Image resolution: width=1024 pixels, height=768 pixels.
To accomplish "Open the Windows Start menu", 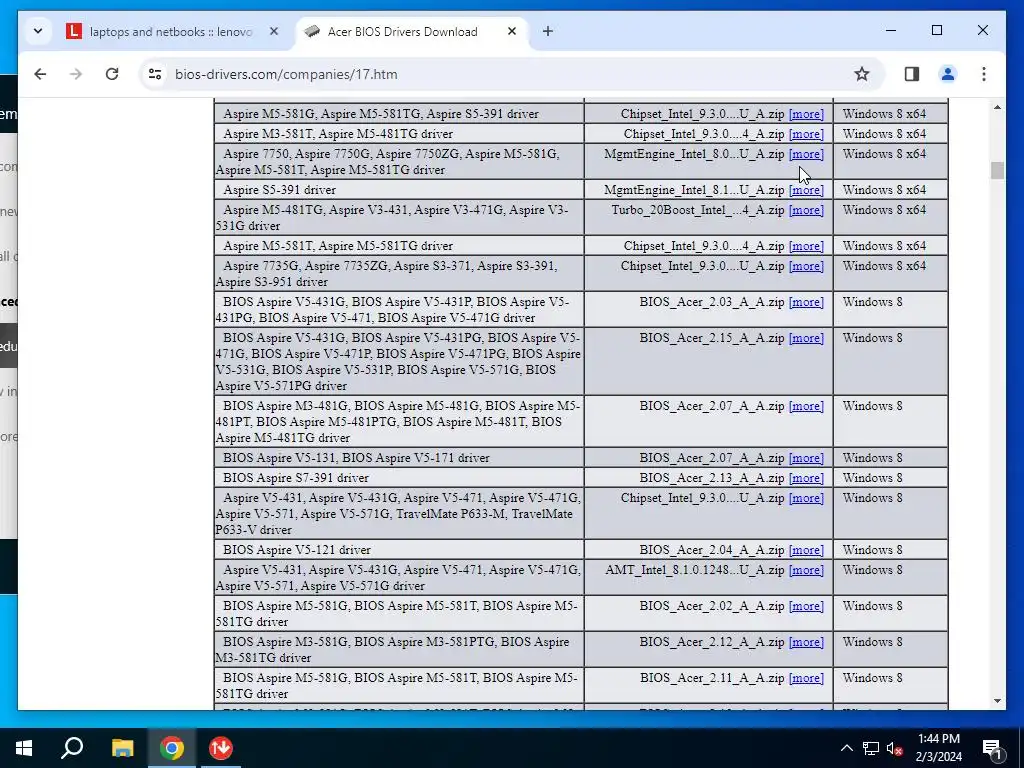I will pyautogui.click(x=24, y=748).
